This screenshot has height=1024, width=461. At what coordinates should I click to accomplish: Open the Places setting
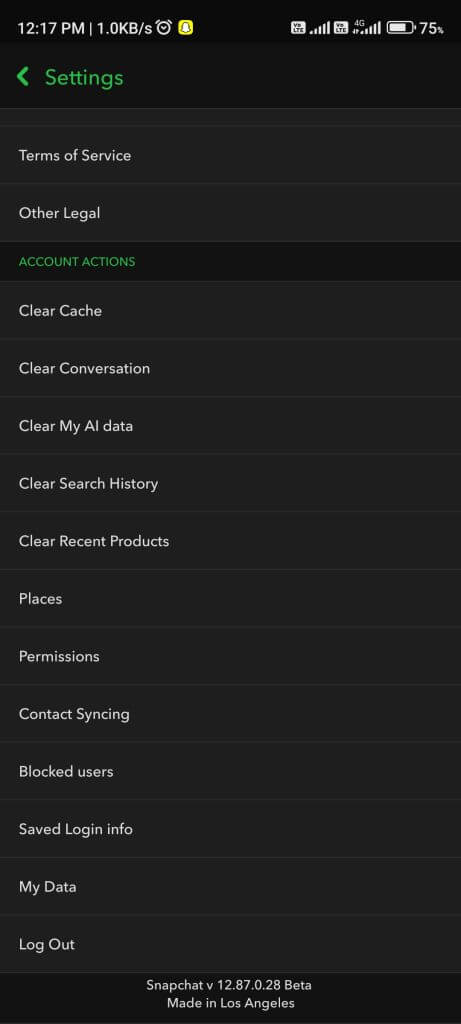[x=230, y=599]
